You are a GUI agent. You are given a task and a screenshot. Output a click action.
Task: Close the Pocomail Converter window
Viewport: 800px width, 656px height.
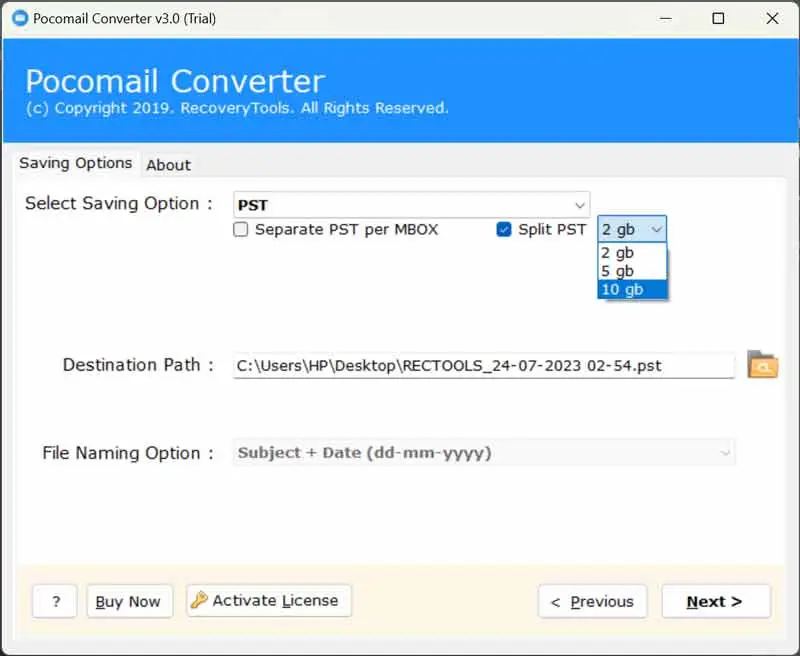click(772, 18)
